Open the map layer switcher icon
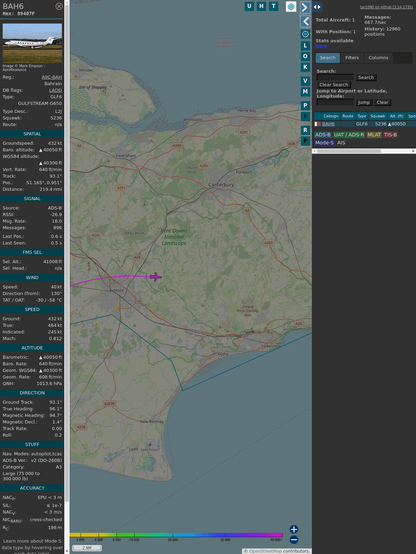Image resolution: width=416 pixels, height=554 pixels. point(291,6)
